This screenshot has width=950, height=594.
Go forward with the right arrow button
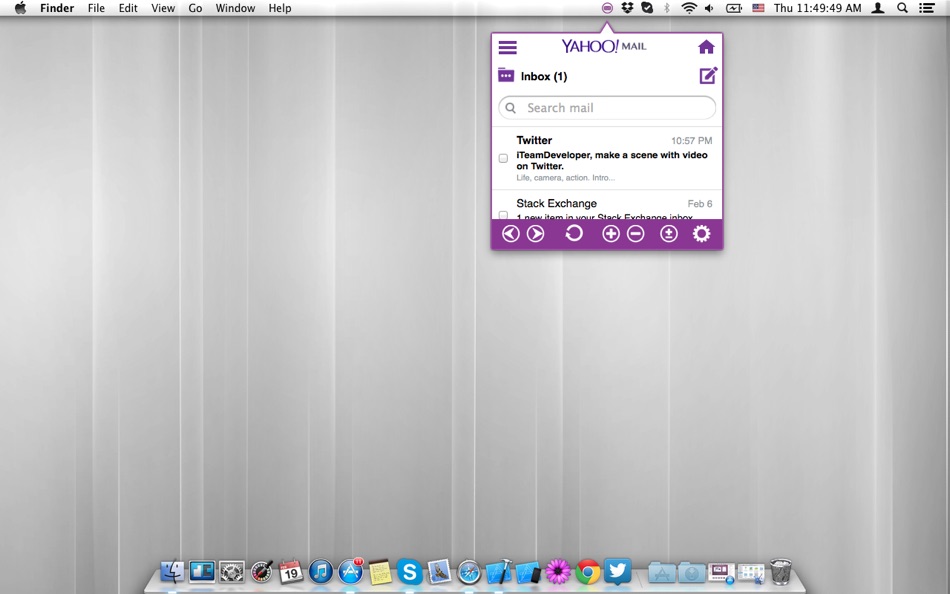[x=536, y=234]
